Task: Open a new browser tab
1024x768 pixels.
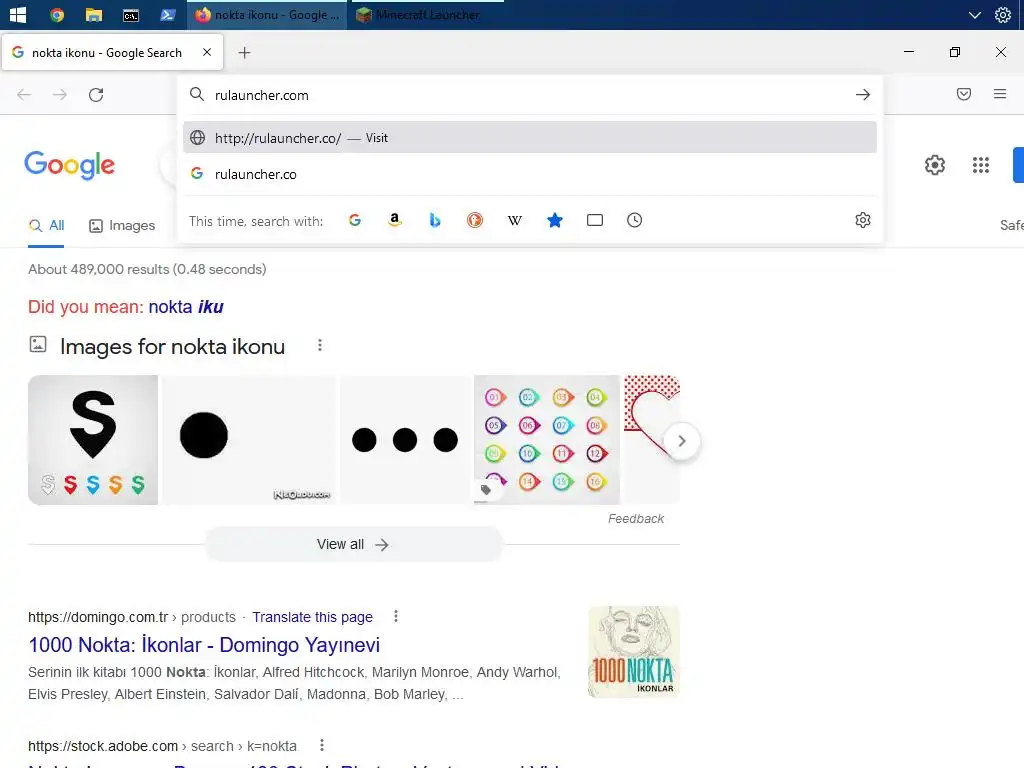Action: (244, 52)
